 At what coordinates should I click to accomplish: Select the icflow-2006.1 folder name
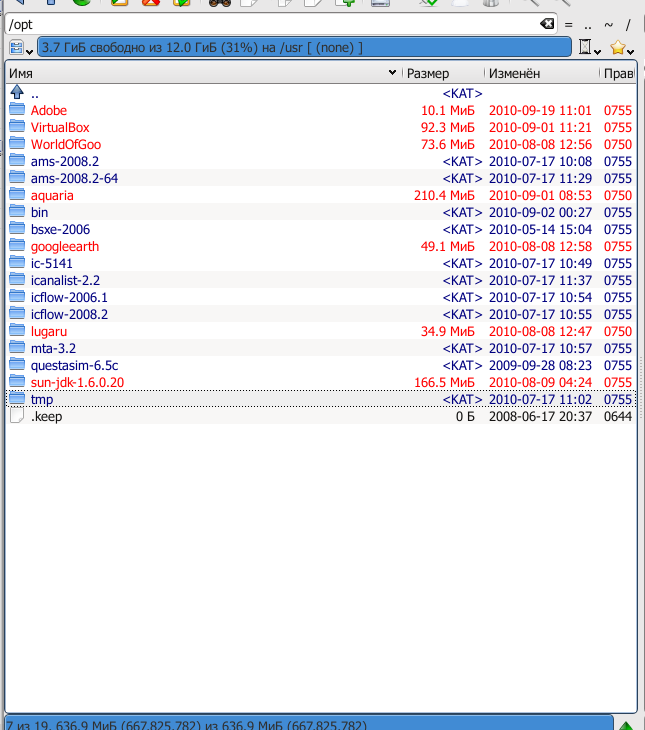(x=69, y=297)
